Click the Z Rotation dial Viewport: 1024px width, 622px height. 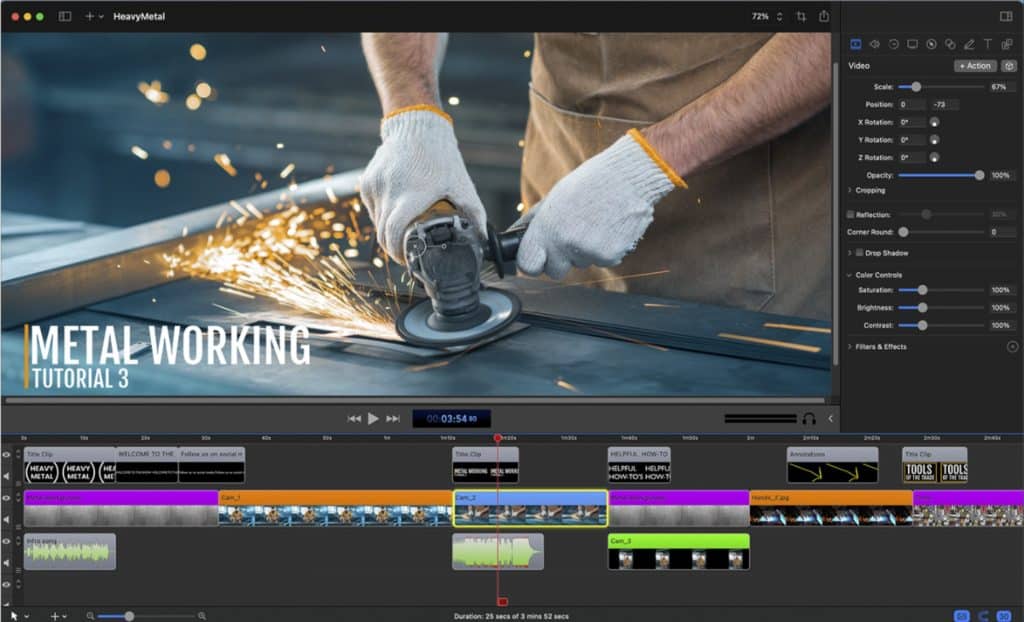point(935,157)
